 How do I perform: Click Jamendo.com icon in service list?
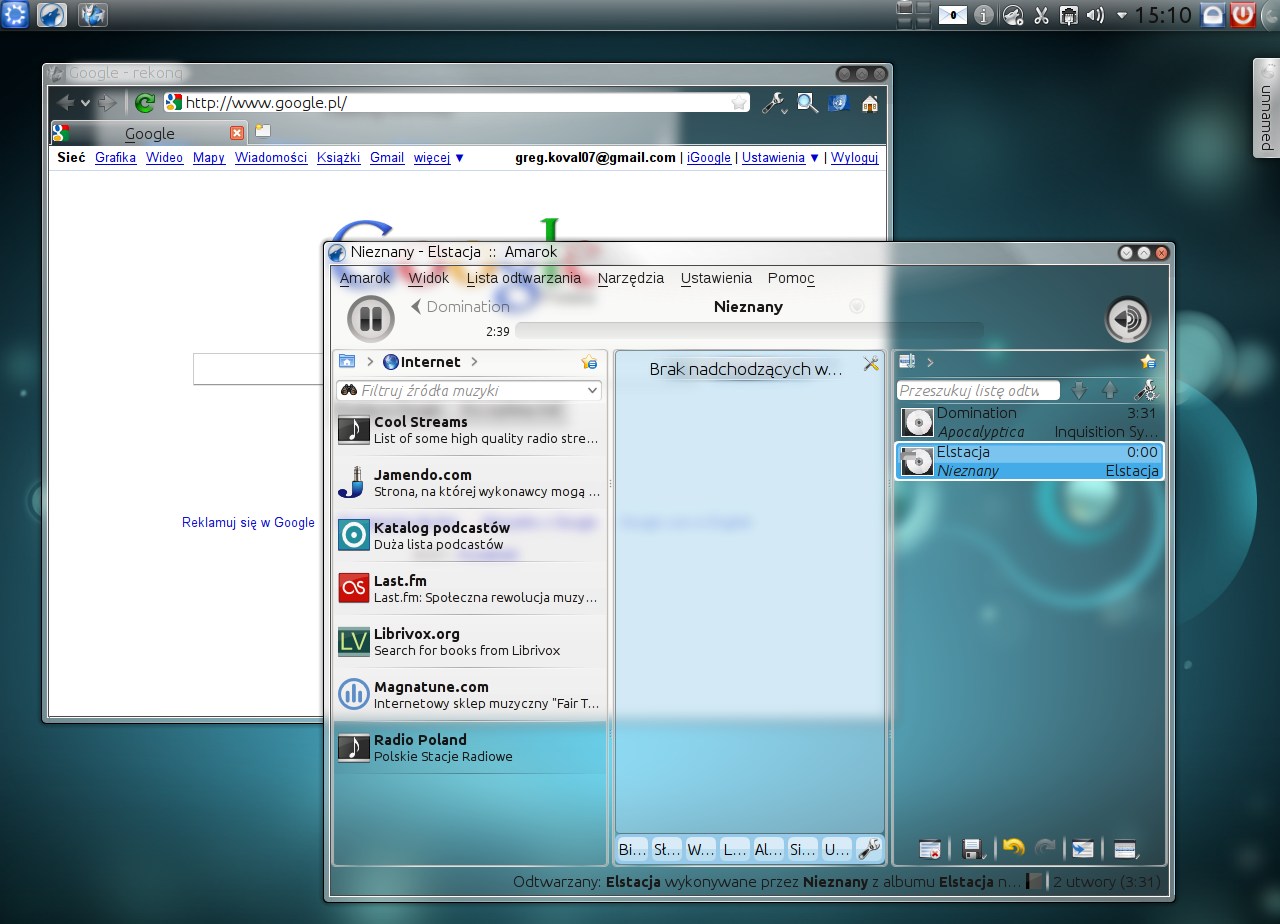353,483
